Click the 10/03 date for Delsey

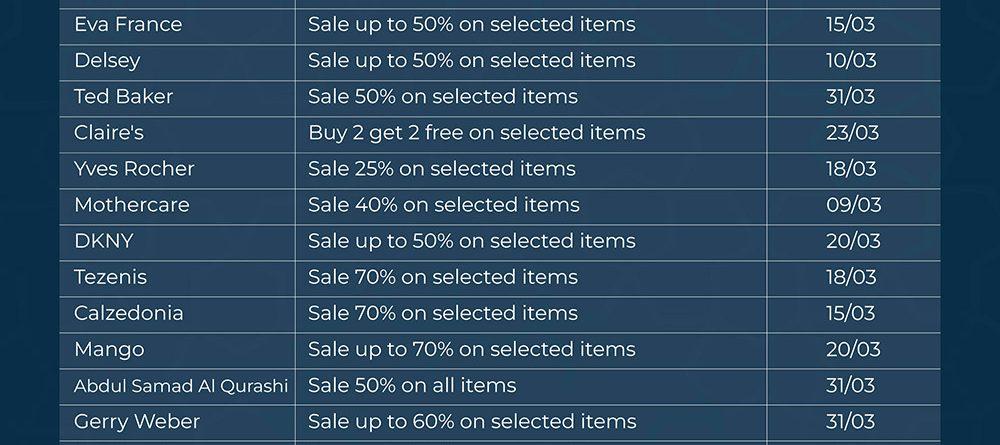click(850, 60)
